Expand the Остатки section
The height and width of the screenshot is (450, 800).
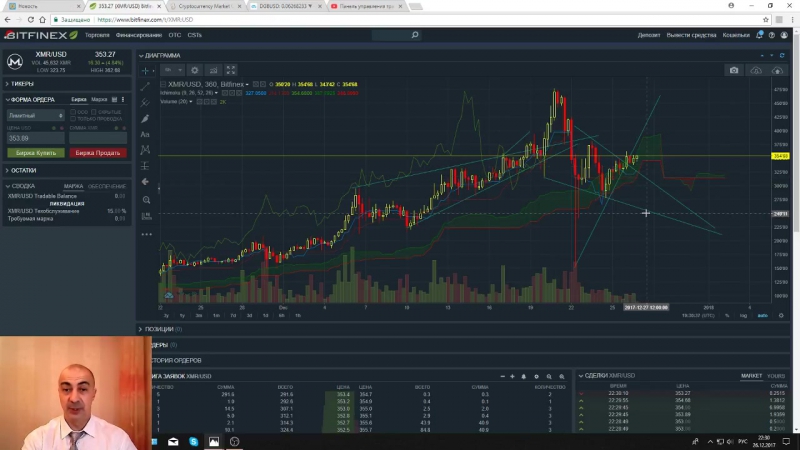point(21,170)
